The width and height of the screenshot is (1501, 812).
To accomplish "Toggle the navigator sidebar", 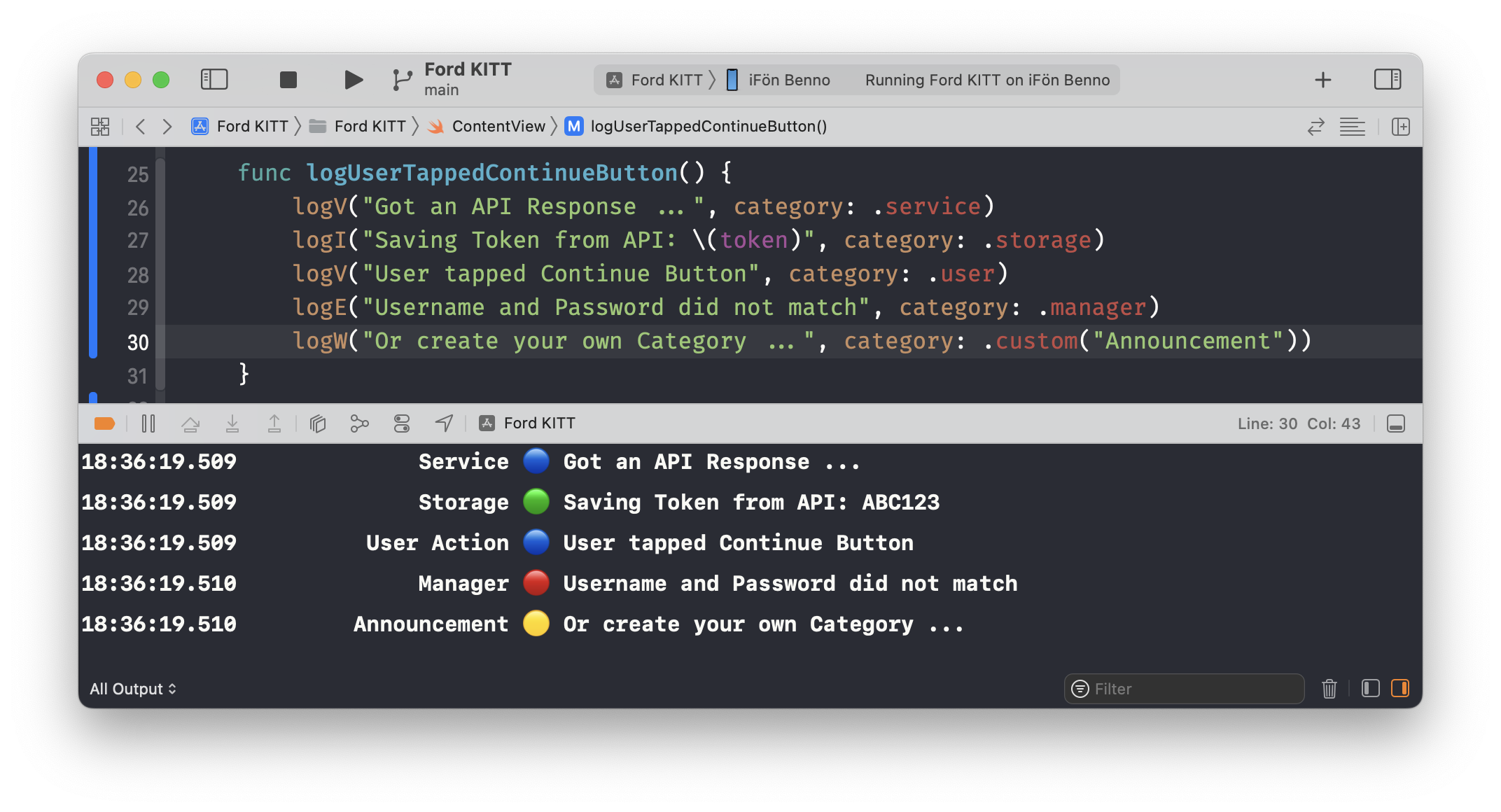I will (x=214, y=79).
